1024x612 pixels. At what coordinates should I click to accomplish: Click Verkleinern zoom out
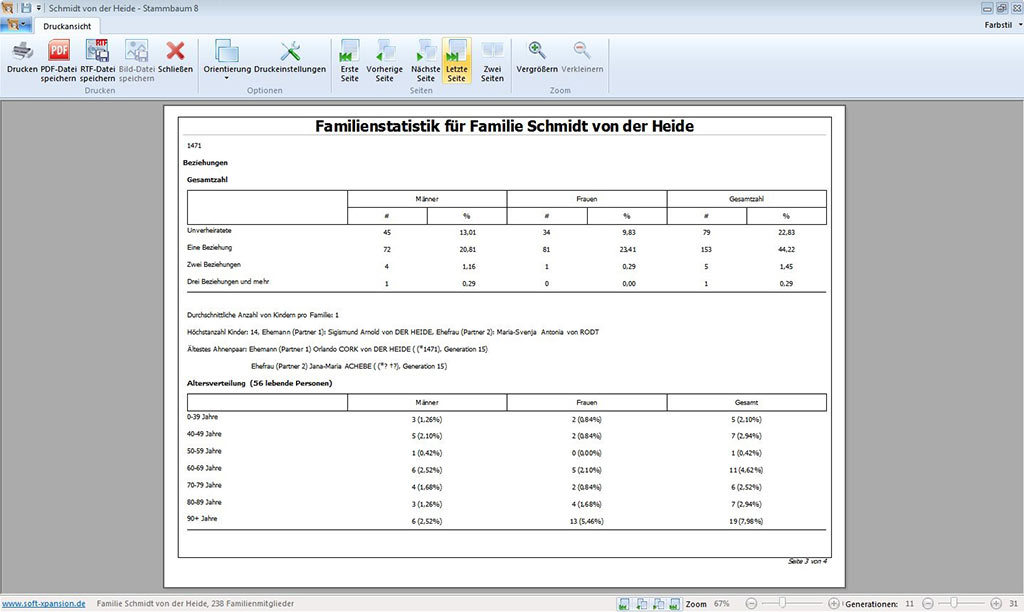coord(582,57)
